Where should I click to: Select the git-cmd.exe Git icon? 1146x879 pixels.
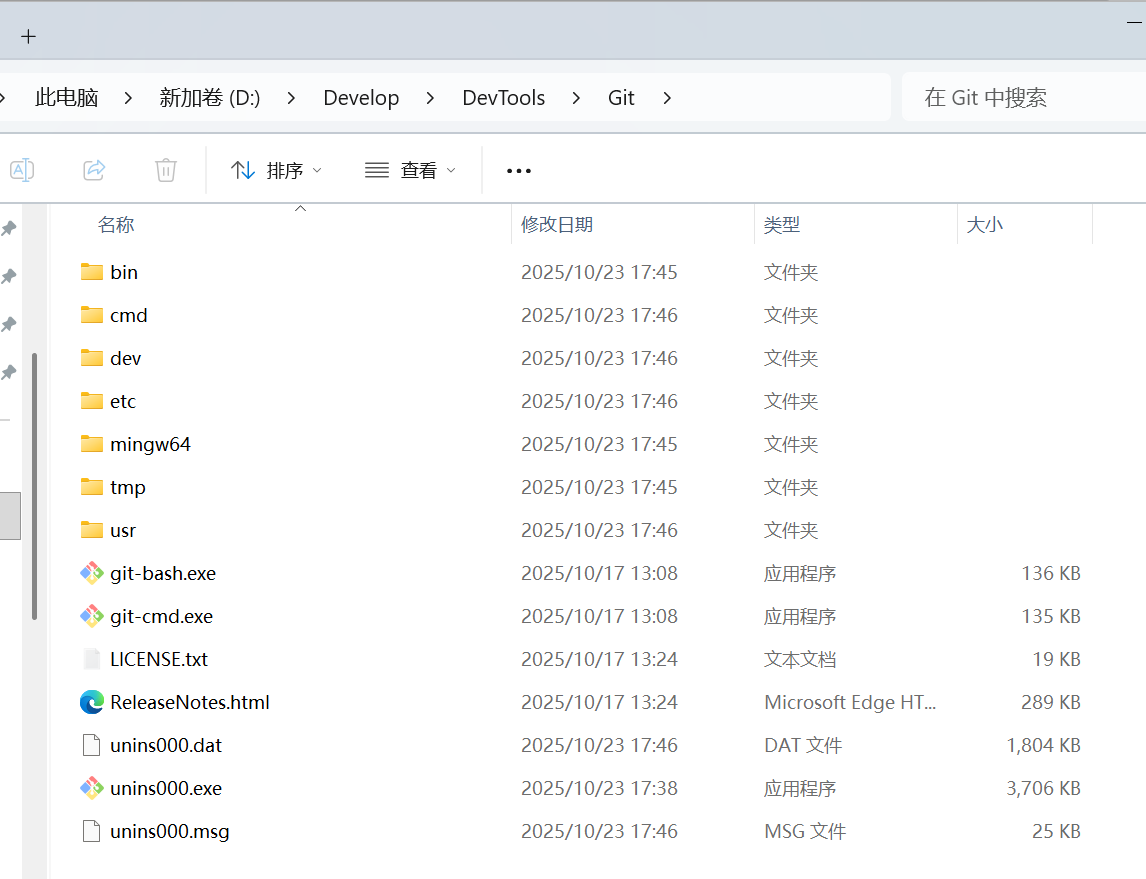(91, 616)
